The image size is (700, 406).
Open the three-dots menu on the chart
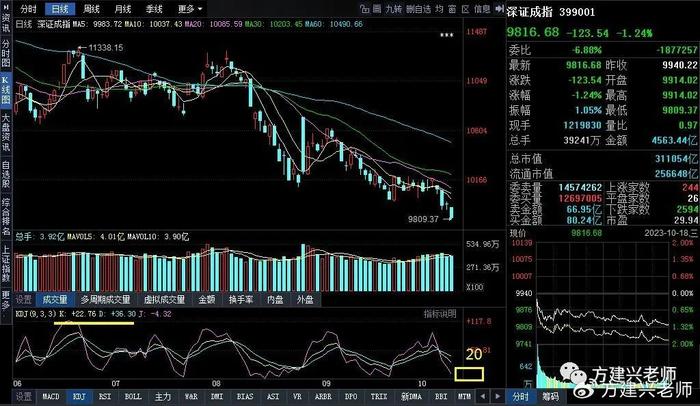(446, 35)
